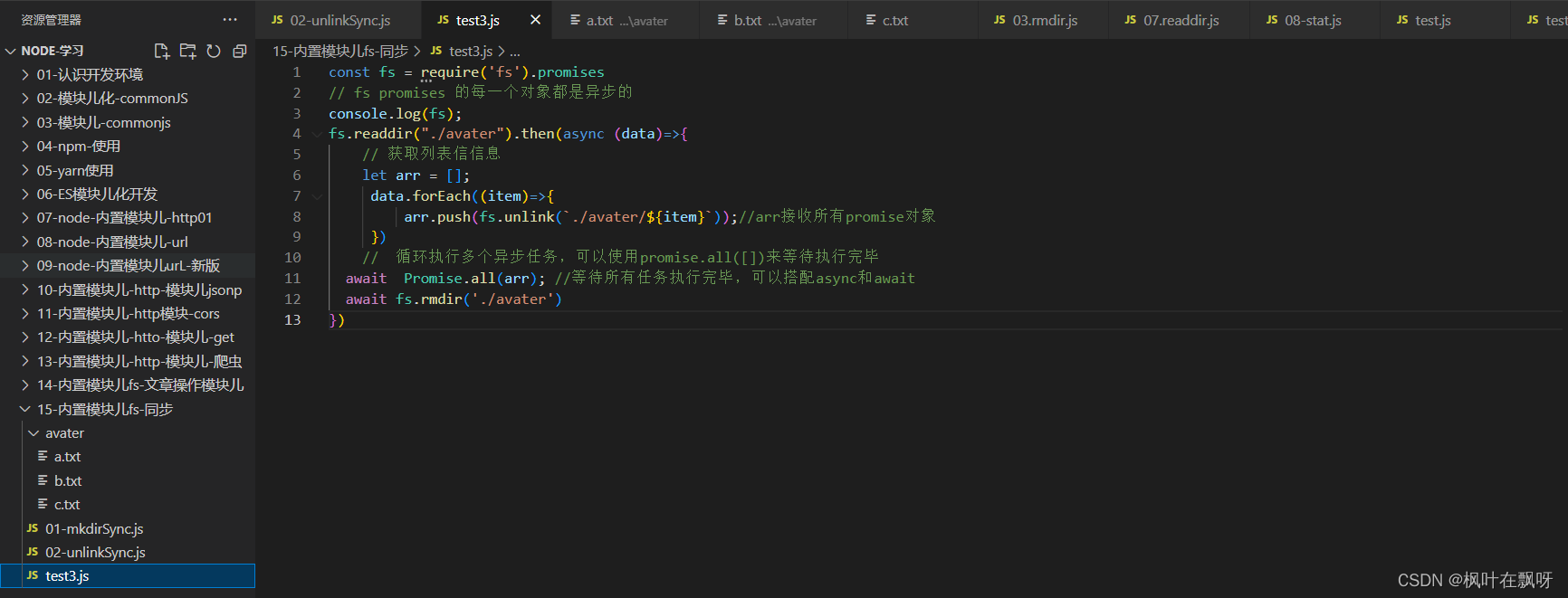Close the test3.js tab
The width and height of the screenshot is (1568, 598).
535,19
